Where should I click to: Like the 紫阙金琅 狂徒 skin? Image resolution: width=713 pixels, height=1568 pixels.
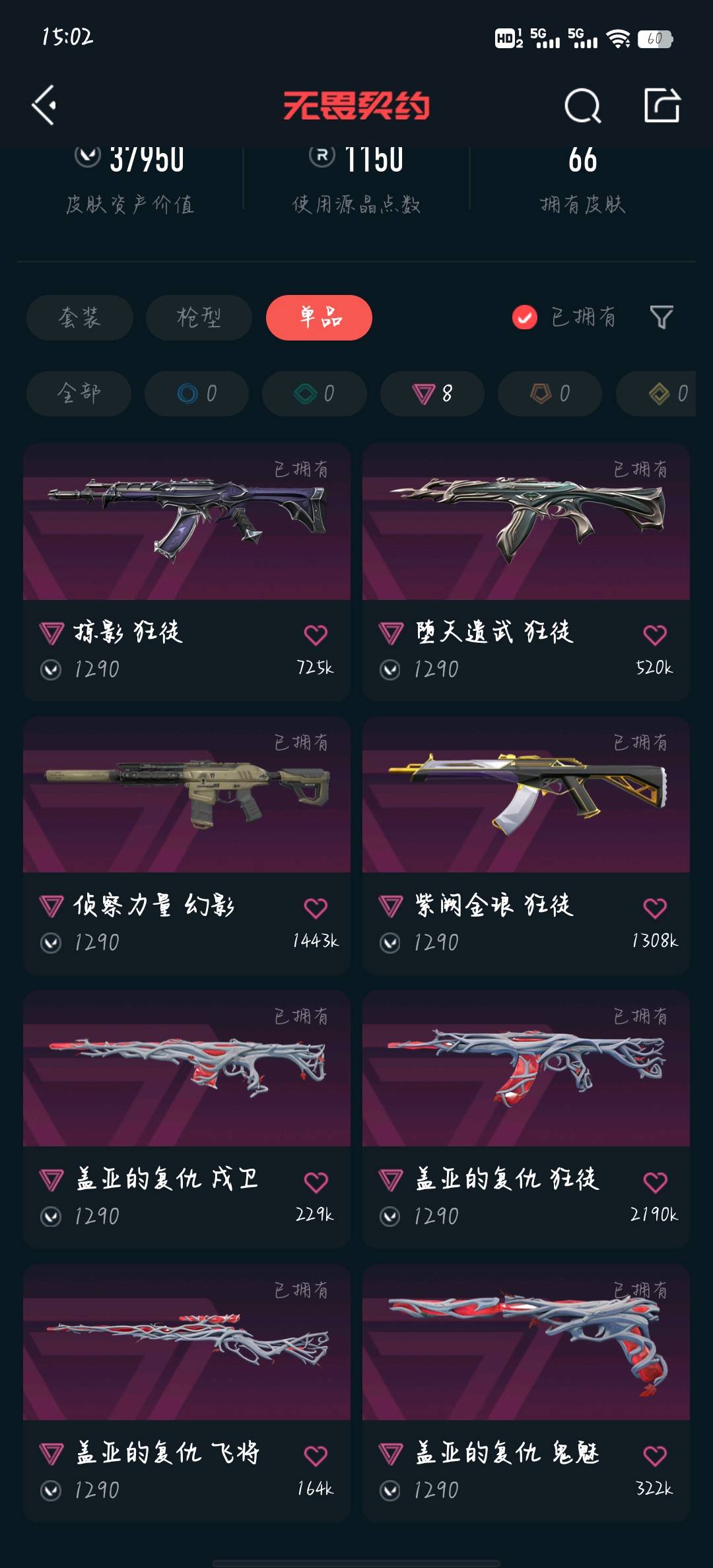655,908
